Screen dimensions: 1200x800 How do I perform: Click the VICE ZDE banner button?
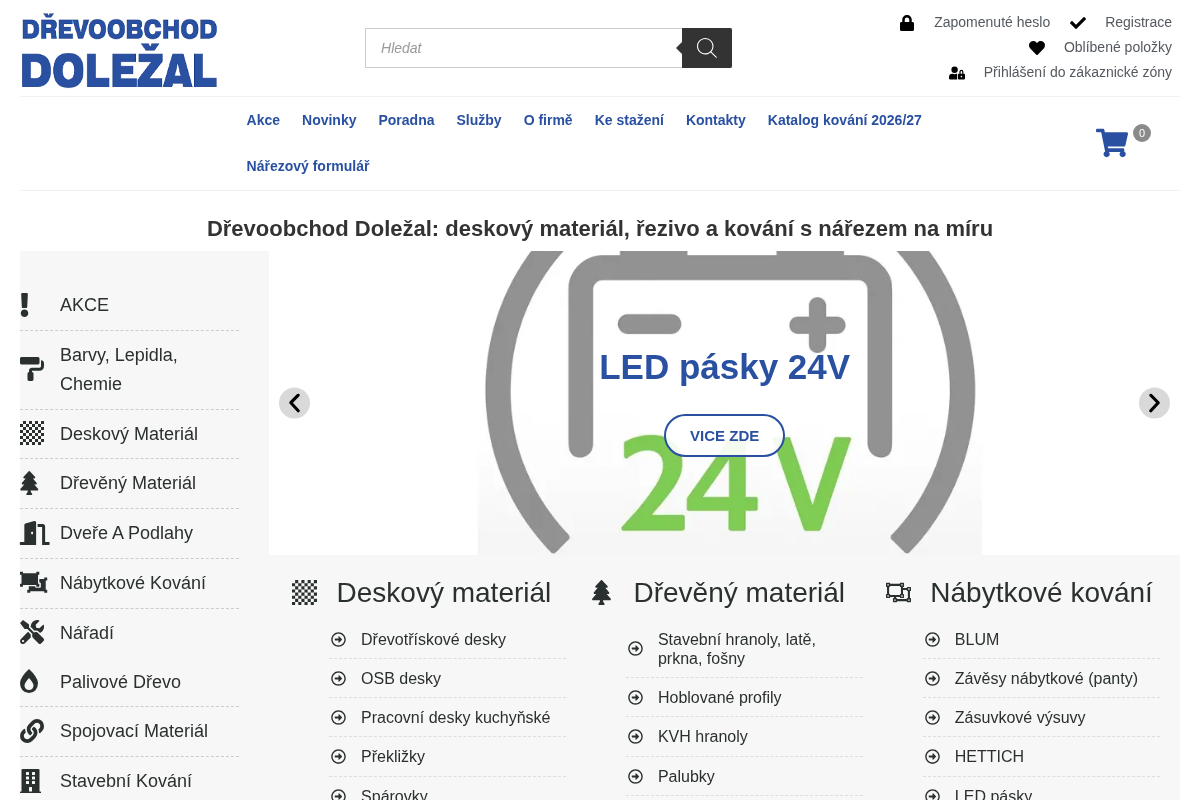(x=724, y=436)
